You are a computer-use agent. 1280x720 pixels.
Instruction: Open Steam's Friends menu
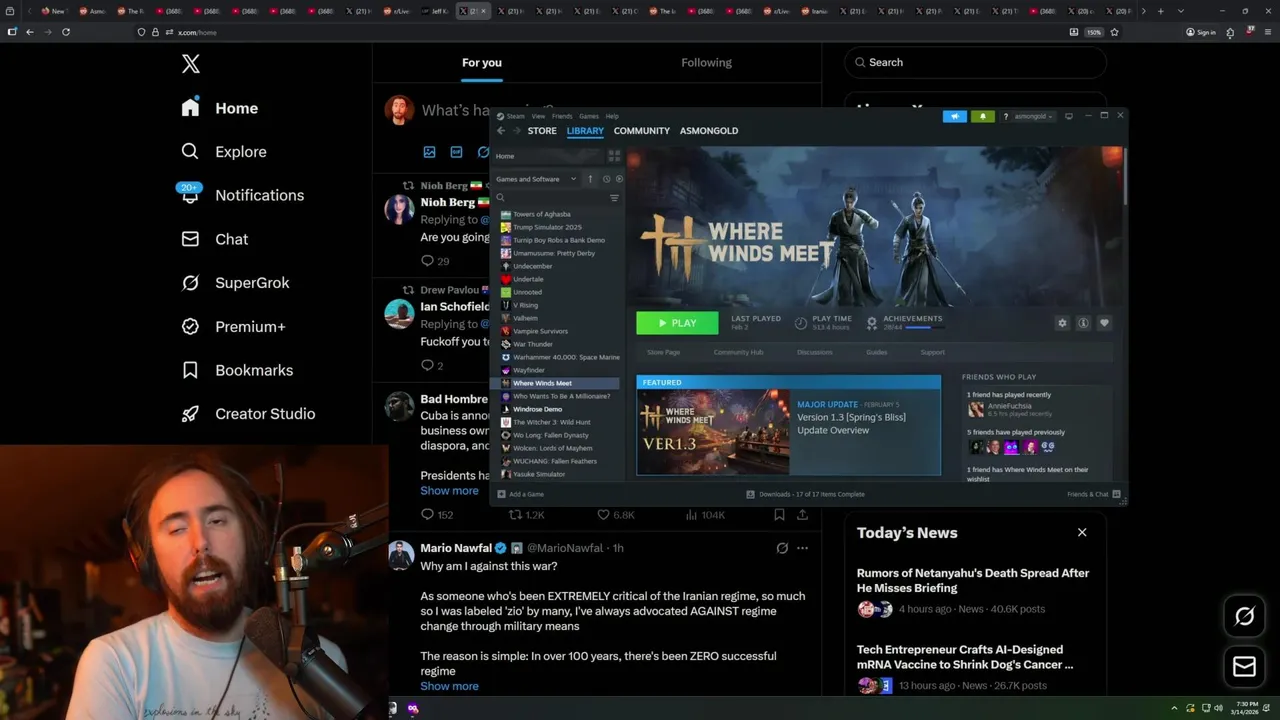click(x=562, y=116)
